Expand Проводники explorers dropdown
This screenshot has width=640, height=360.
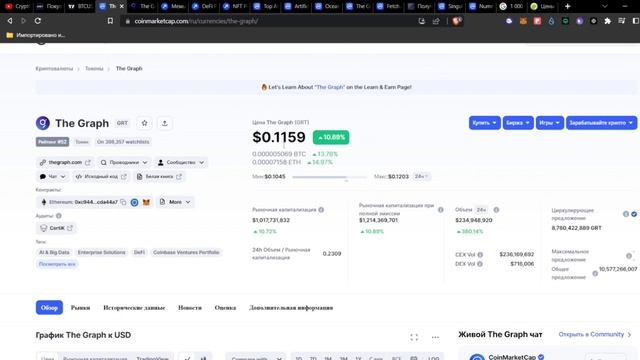click(x=124, y=162)
